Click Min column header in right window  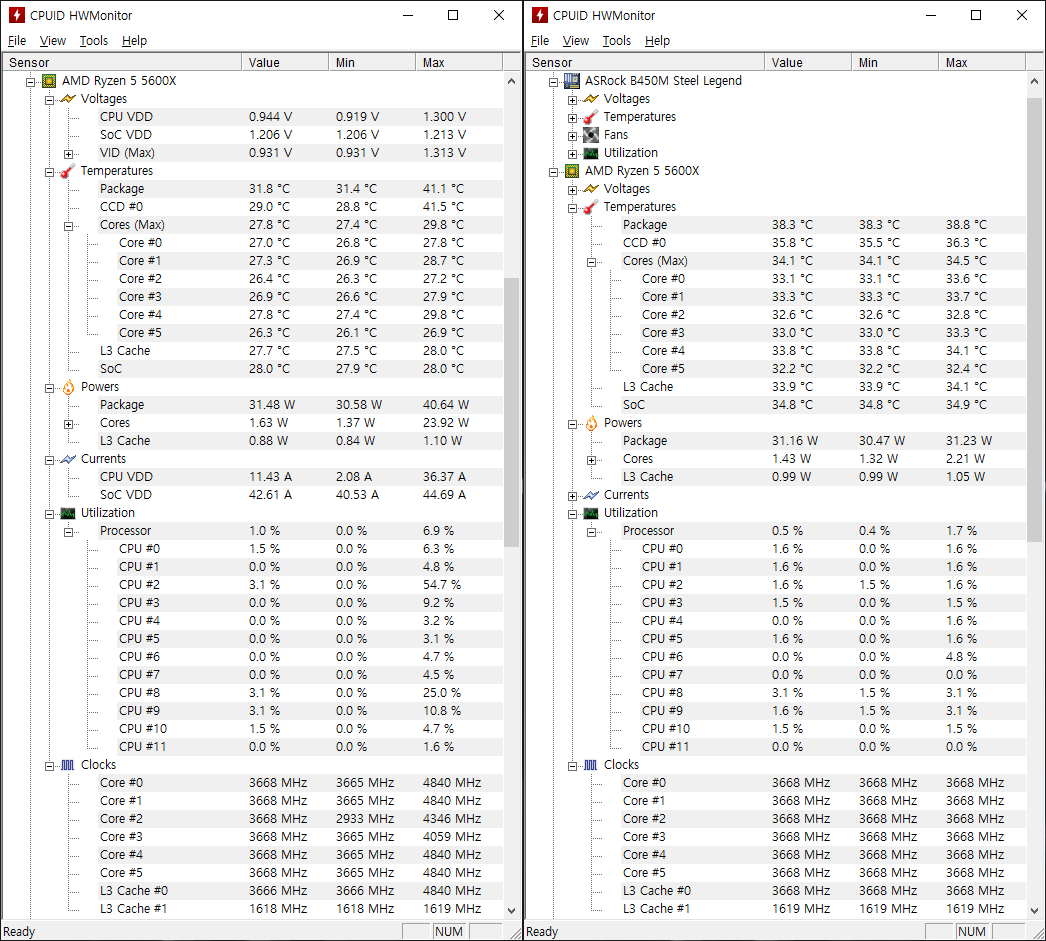pyautogui.click(x=895, y=63)
